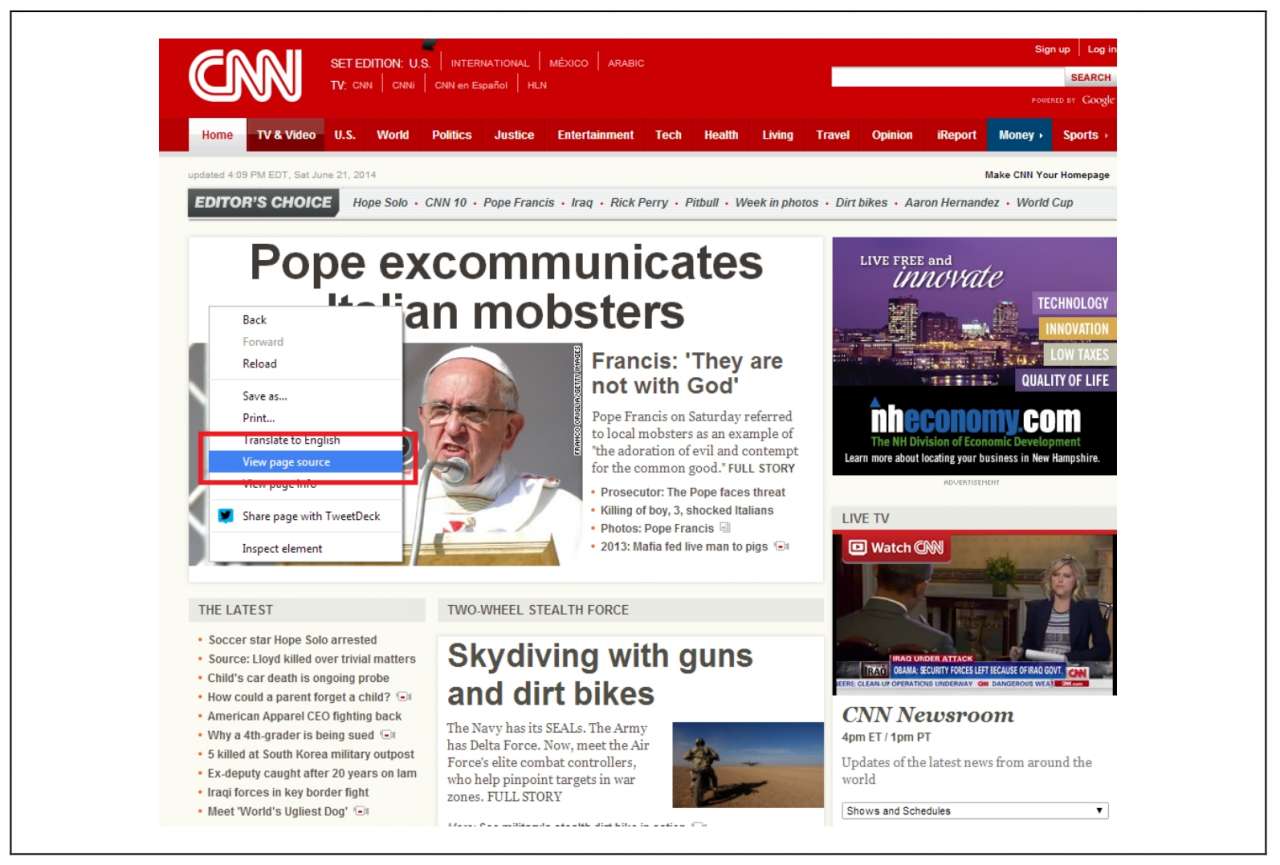Image resolution: width=1280 pixels, height=865 pixels.
Task: Click the TweetDeck icon in context menu
Action: [x=226, y=516]
